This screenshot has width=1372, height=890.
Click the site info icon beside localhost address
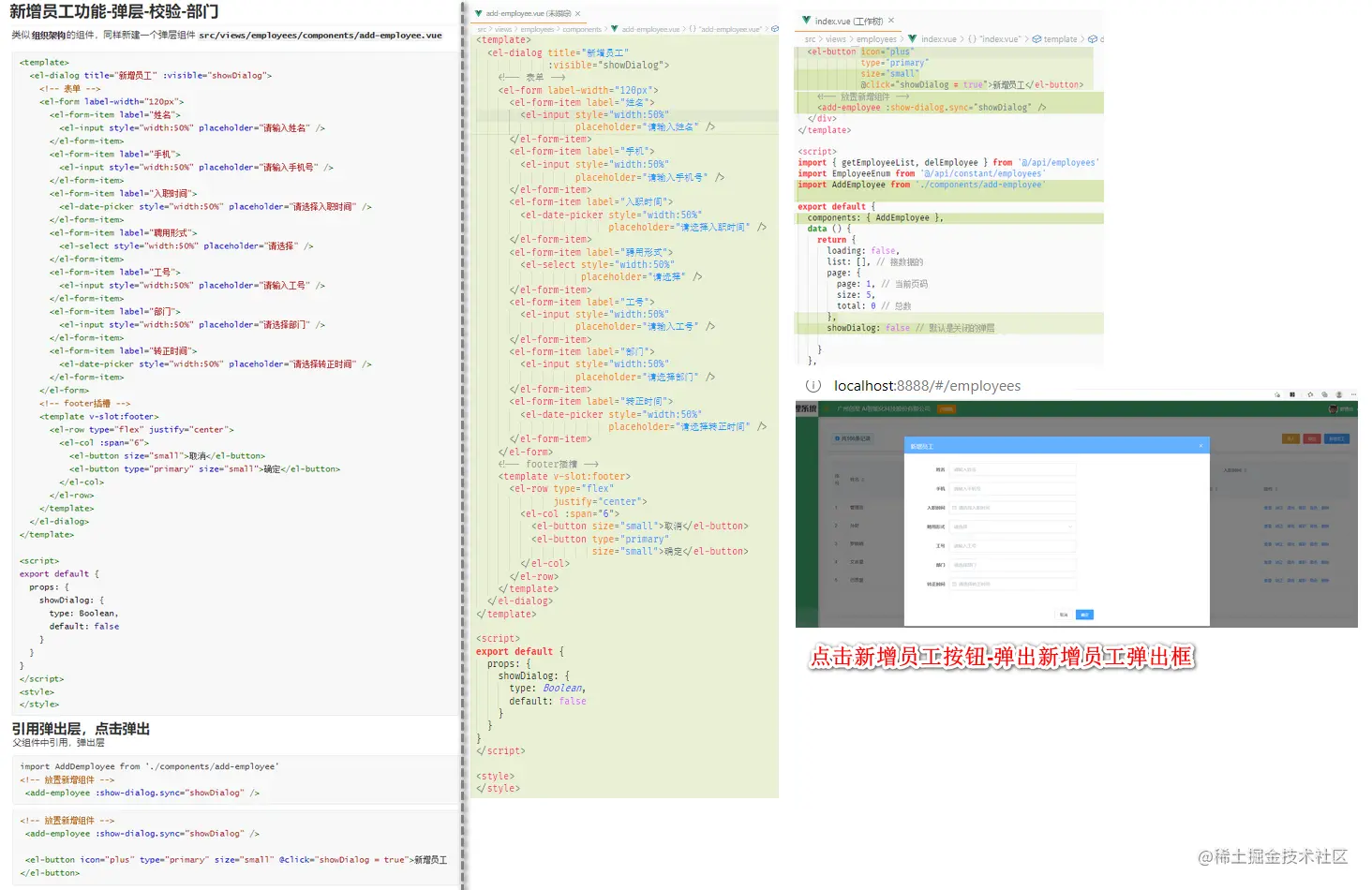click(x=813, y=386)
